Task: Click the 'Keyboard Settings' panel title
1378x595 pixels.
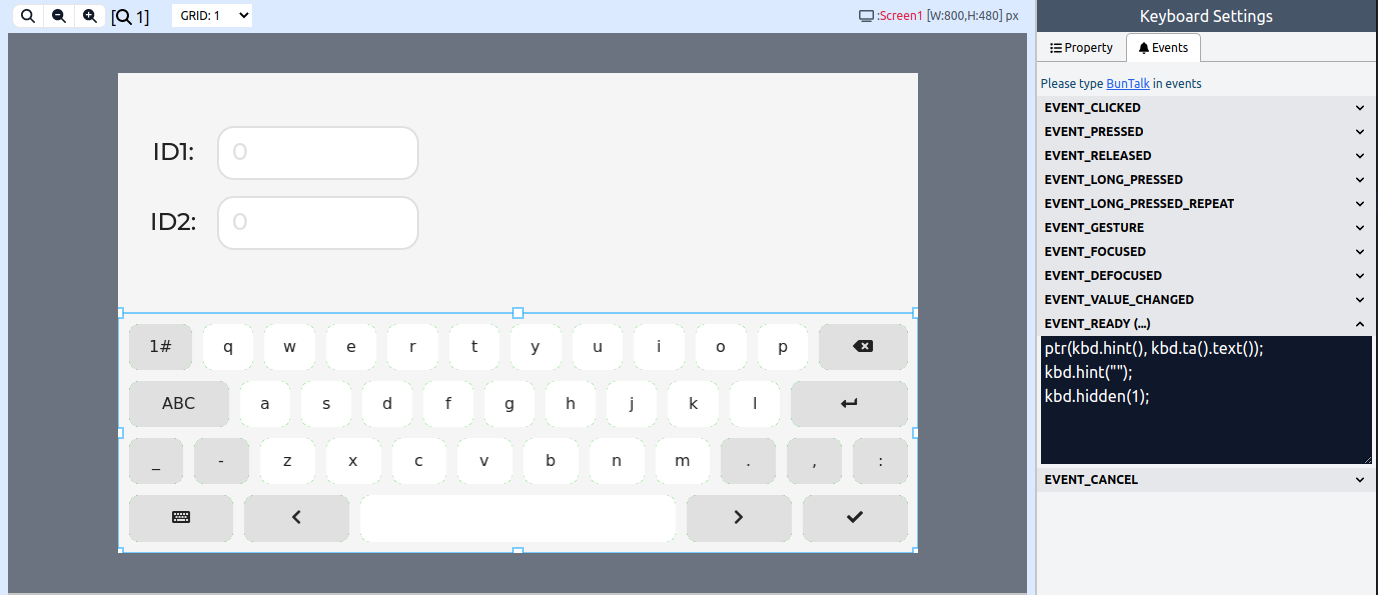Action: (x=1206, y=16)
